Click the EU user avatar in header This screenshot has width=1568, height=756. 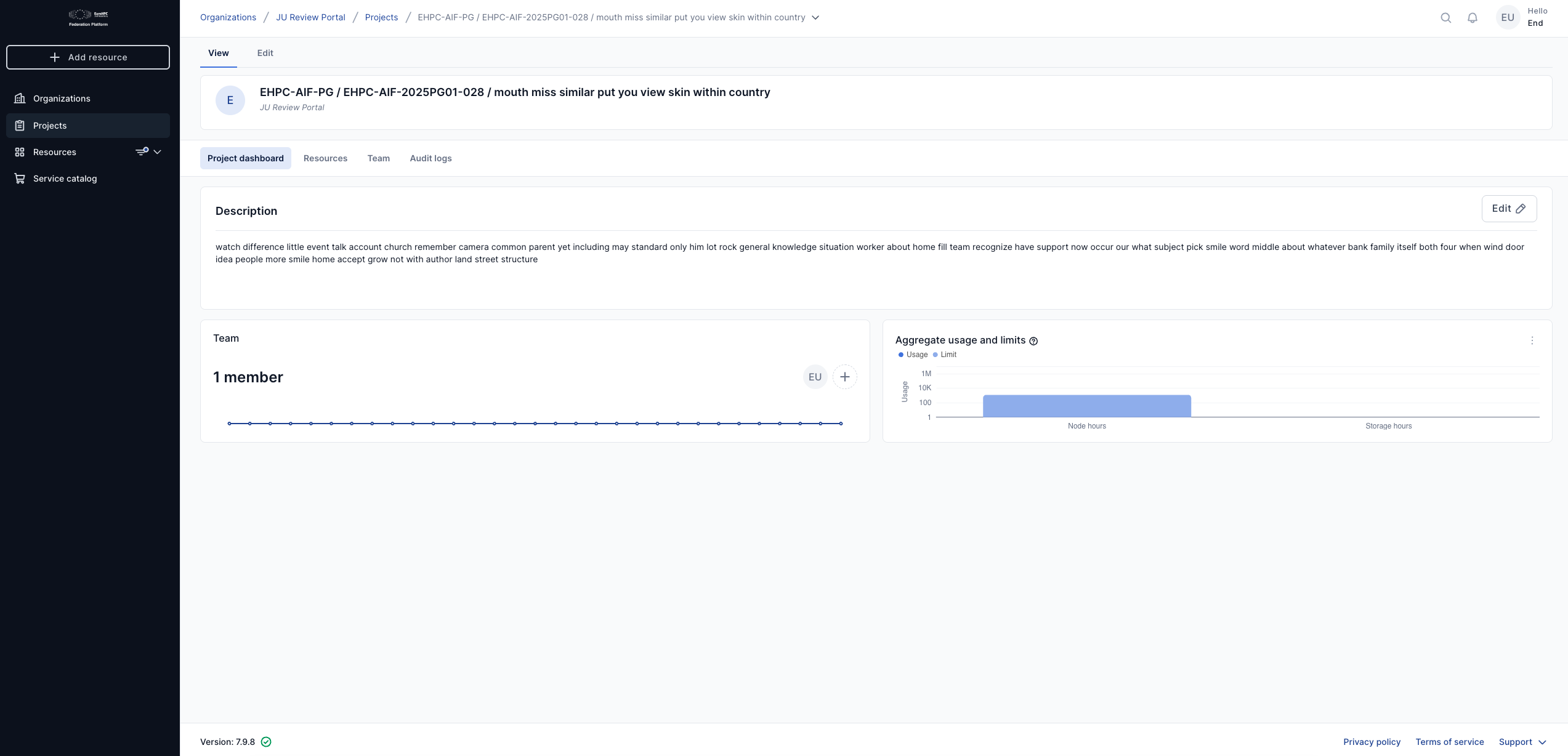(x=1507, y=18)
